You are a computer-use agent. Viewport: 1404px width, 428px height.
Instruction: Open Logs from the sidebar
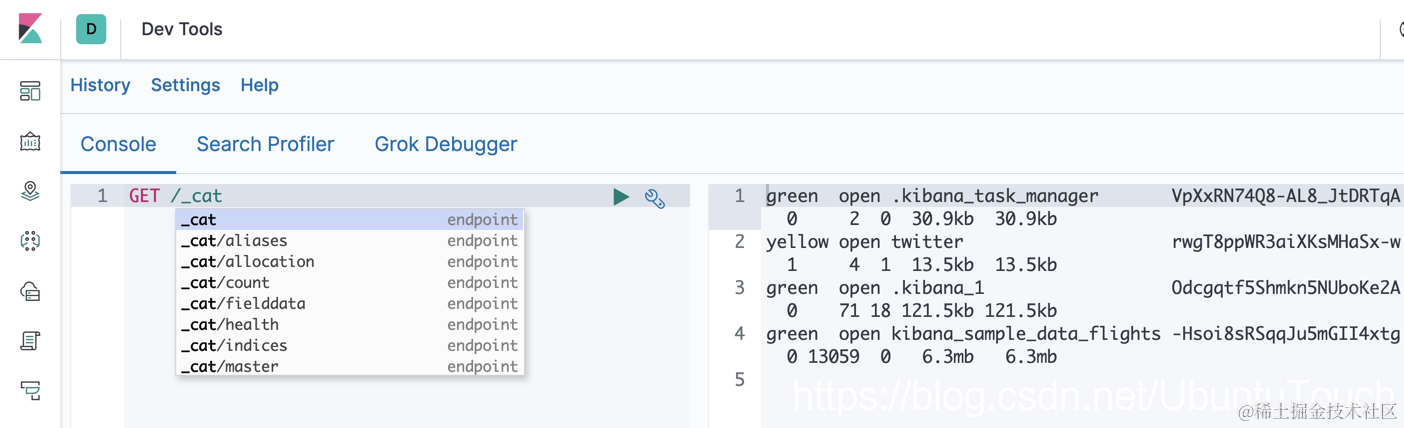click(30, 341)
